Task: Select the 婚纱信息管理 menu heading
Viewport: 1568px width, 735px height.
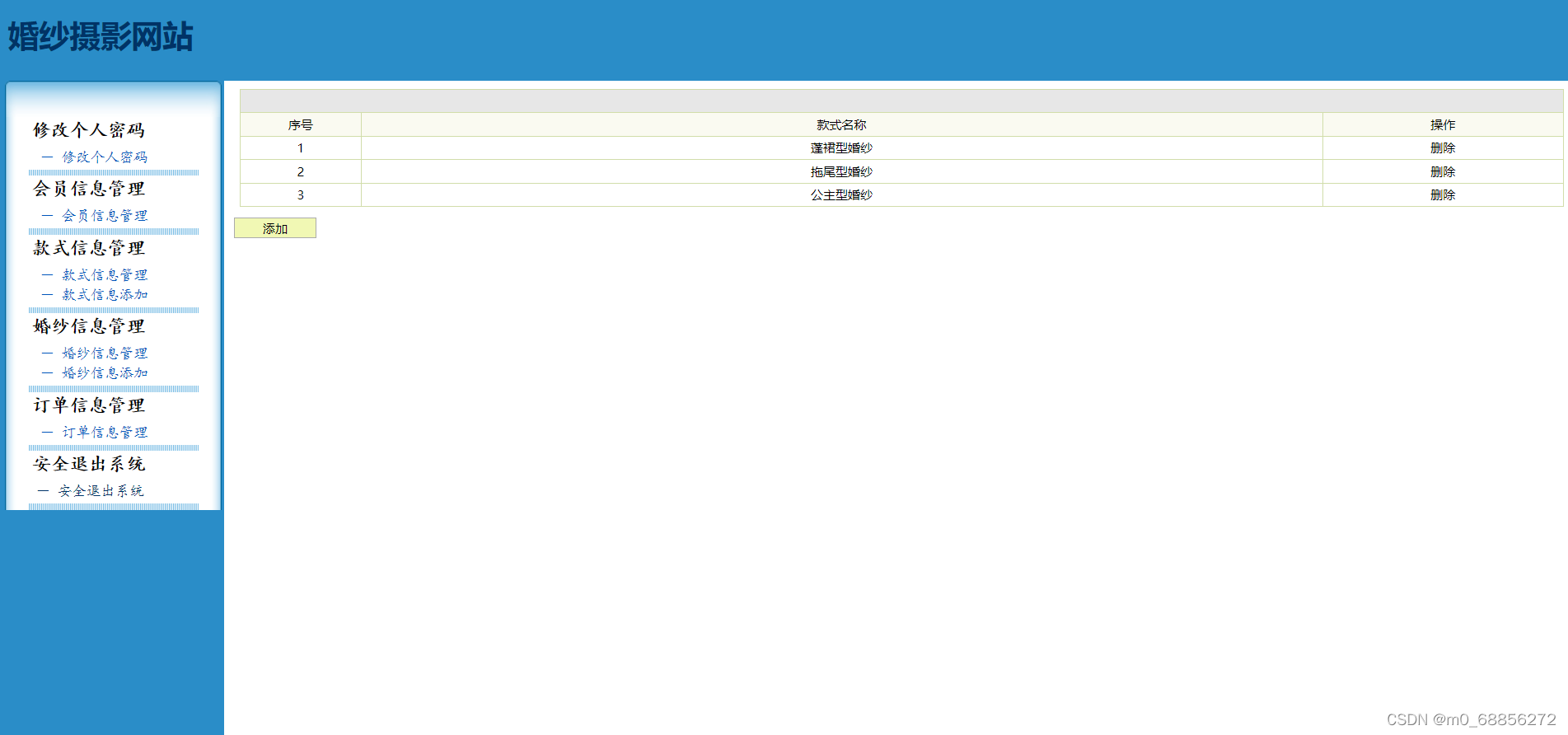Action: click(x=89, y=326)
